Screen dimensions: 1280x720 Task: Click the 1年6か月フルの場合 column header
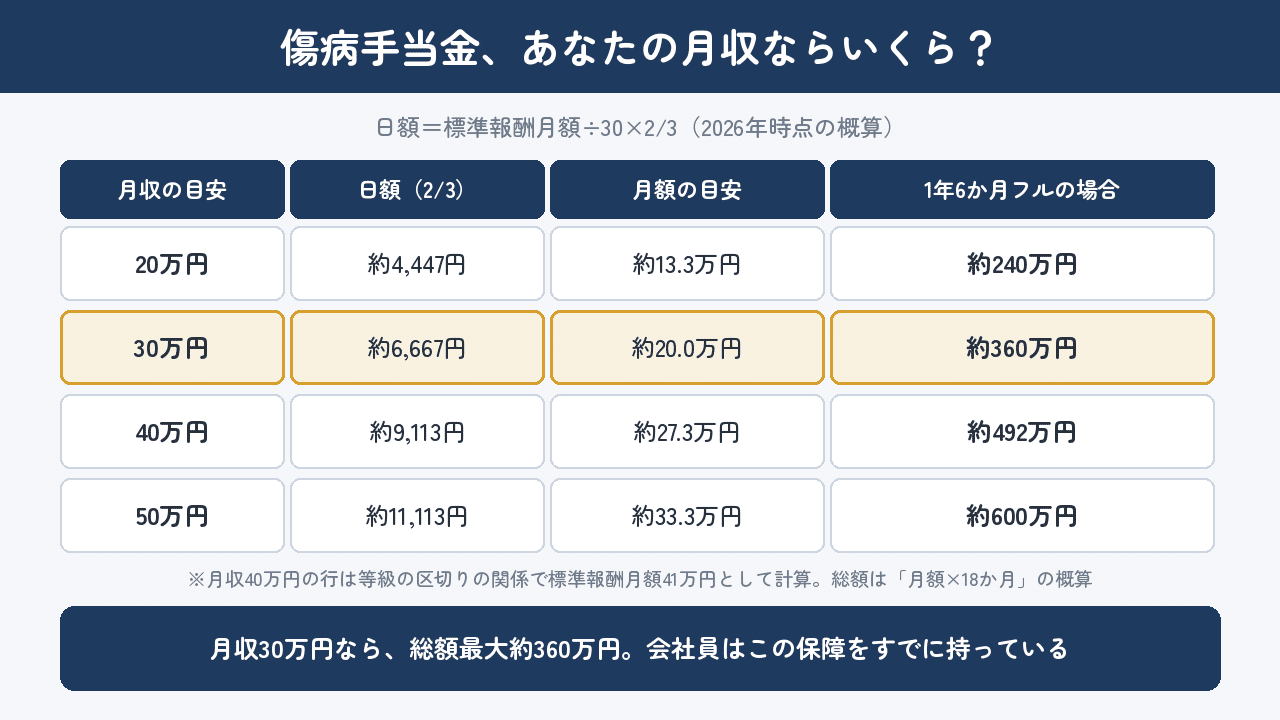point(1022,190)
